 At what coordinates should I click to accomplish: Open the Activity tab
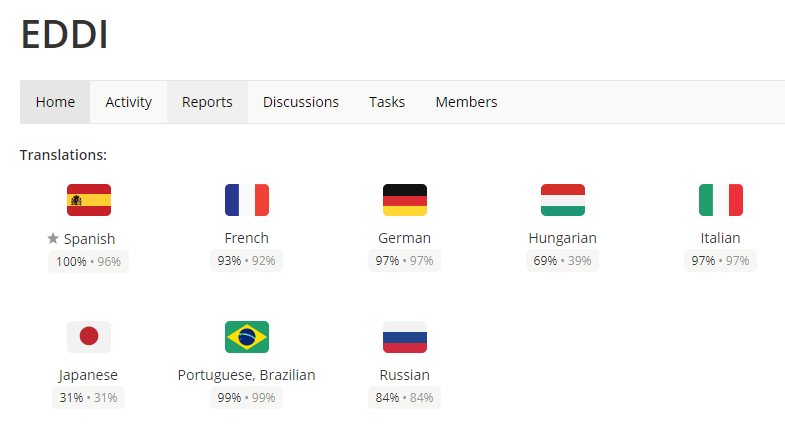(128, 102)
